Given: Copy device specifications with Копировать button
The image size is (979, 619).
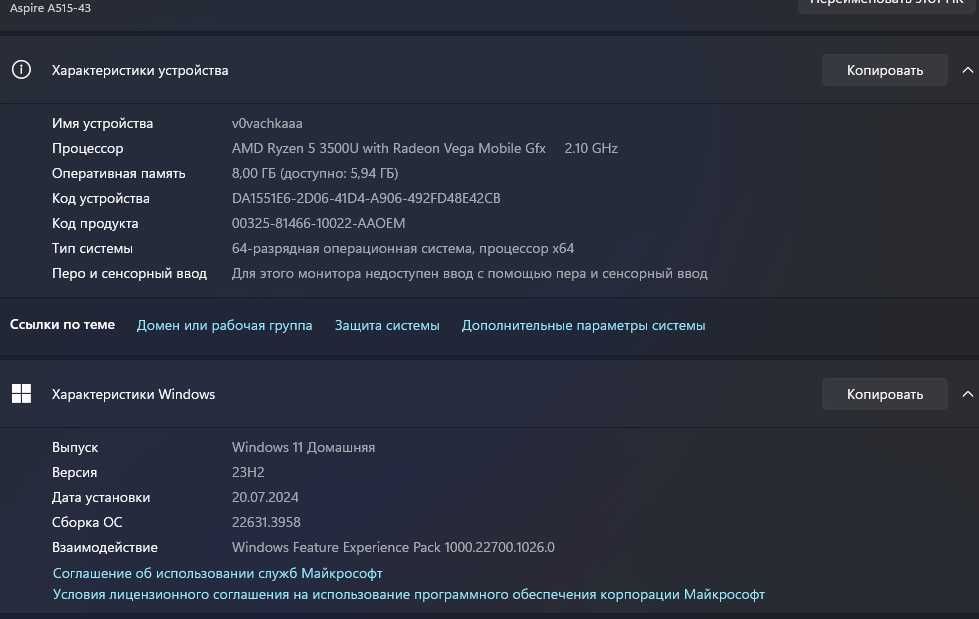Looking at the screenshot, I should [x=884, y=70].
